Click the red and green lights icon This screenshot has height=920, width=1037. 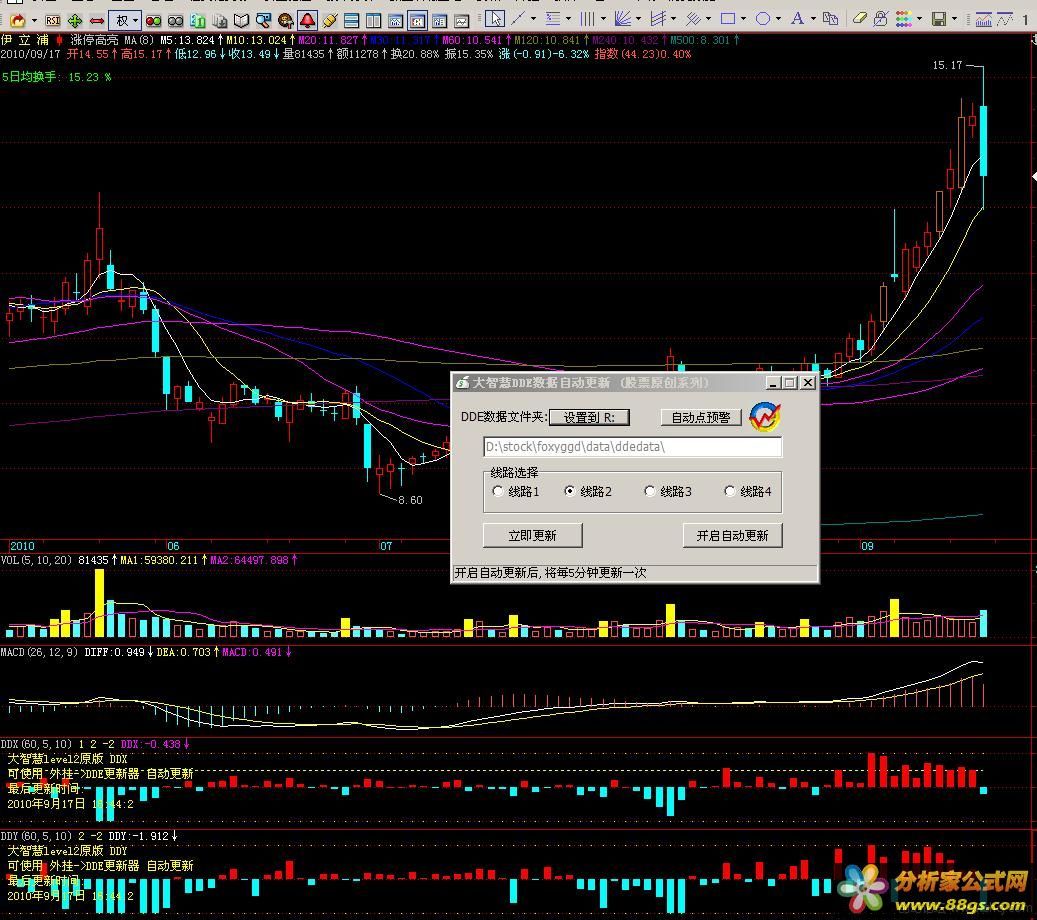[153, 21]
